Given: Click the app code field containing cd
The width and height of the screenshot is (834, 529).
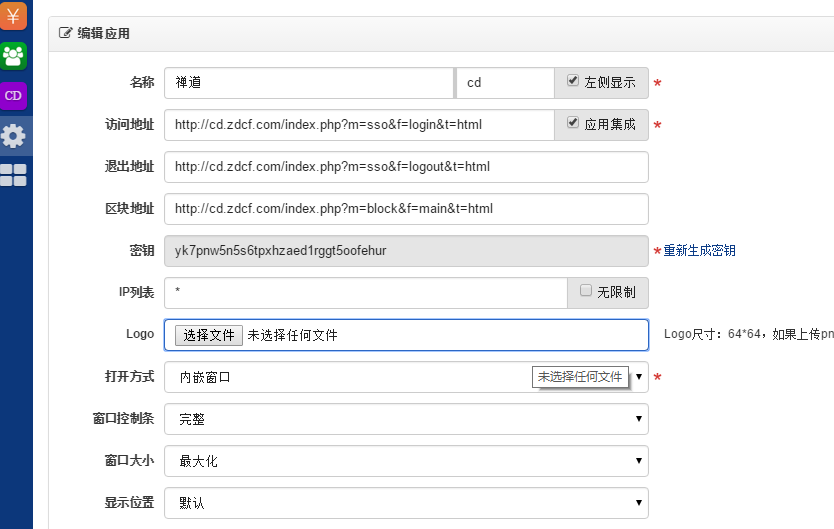Looking at the screenshot, I should coord(504,83).
